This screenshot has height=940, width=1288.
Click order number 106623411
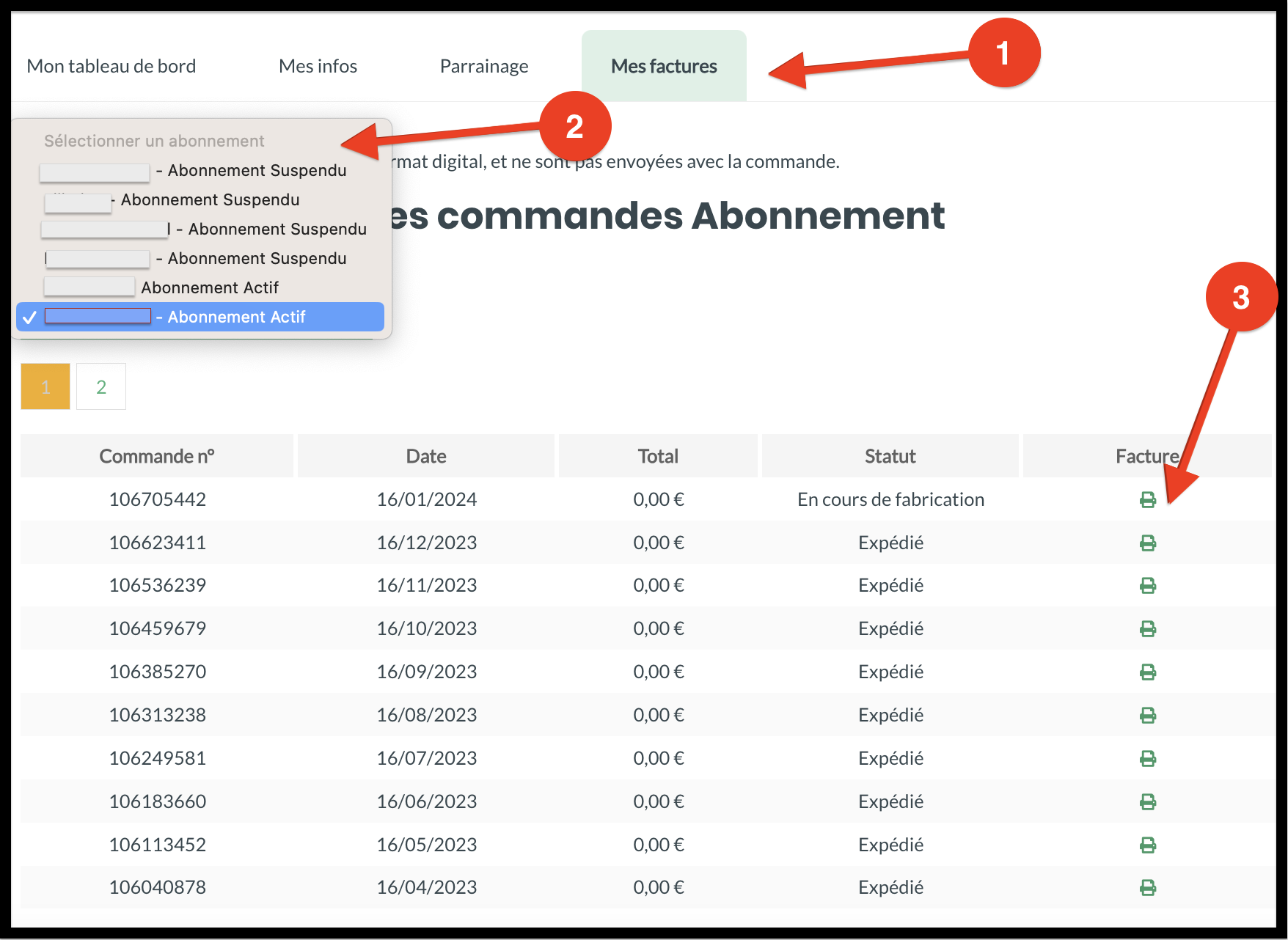(158, 543)
